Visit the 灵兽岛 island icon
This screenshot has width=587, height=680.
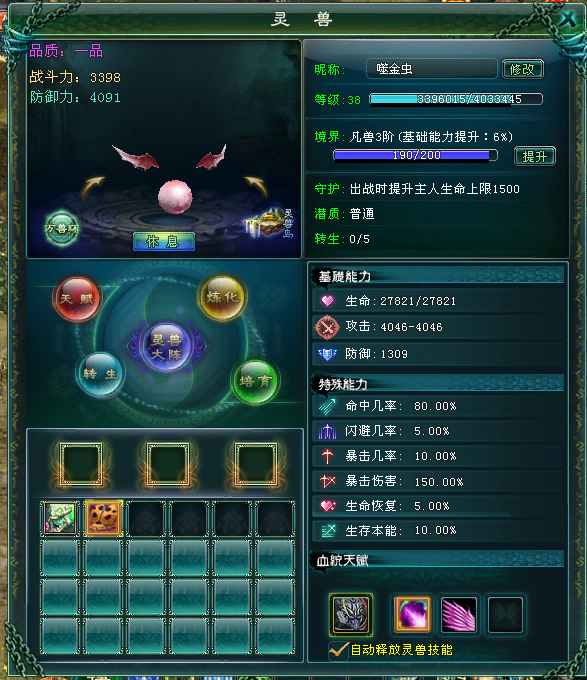pos(271,223)
